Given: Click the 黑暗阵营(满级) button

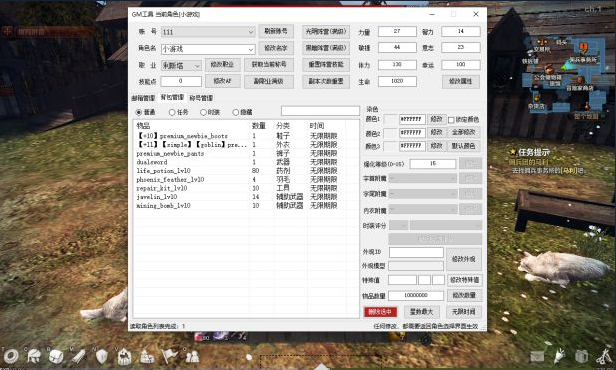Looking at the screenshot, I should tap(326, 48).
